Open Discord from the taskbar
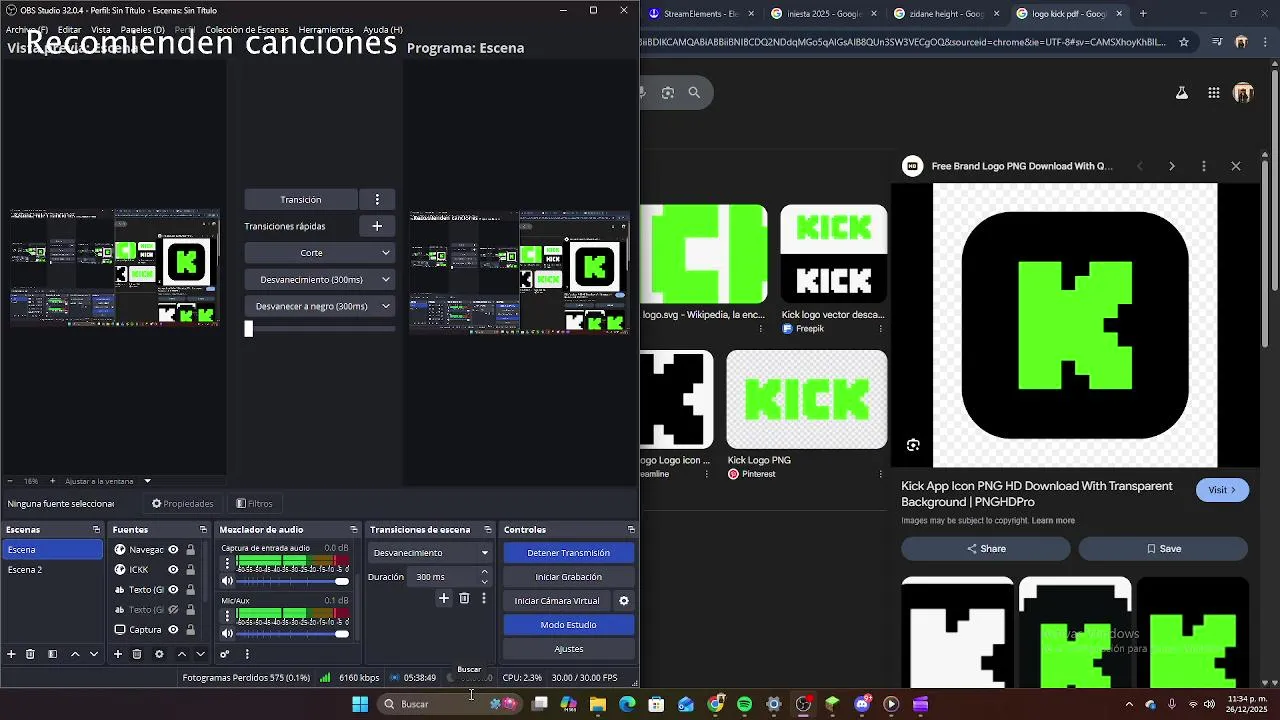 tap(862, 704)
